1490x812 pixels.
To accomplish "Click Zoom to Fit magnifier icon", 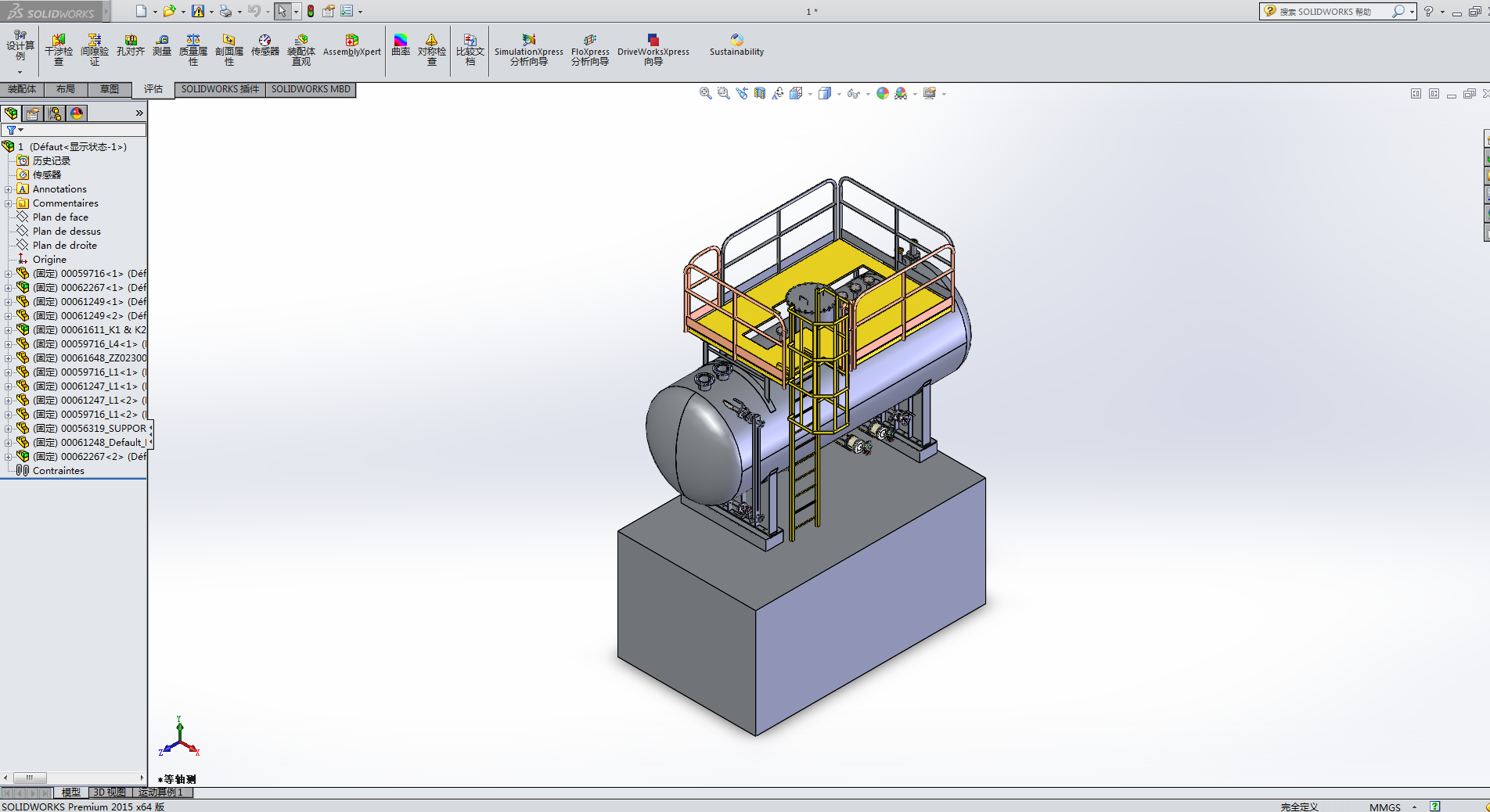I will [x=705, y=93].
